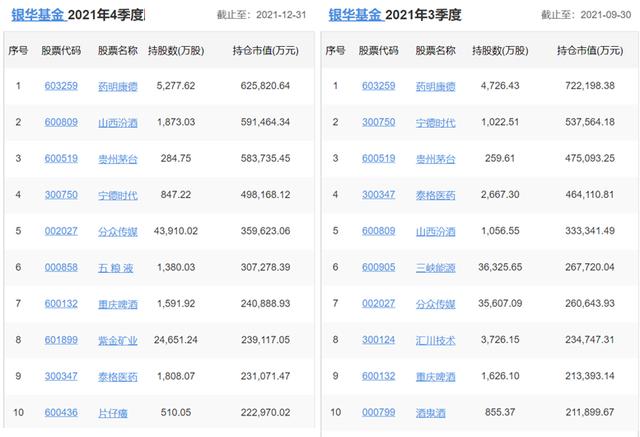Image resolution: width=640 pixels, height=437 pixels.
Task: Click 药明康德 name in 3季度 table
Action: [435, 87]
